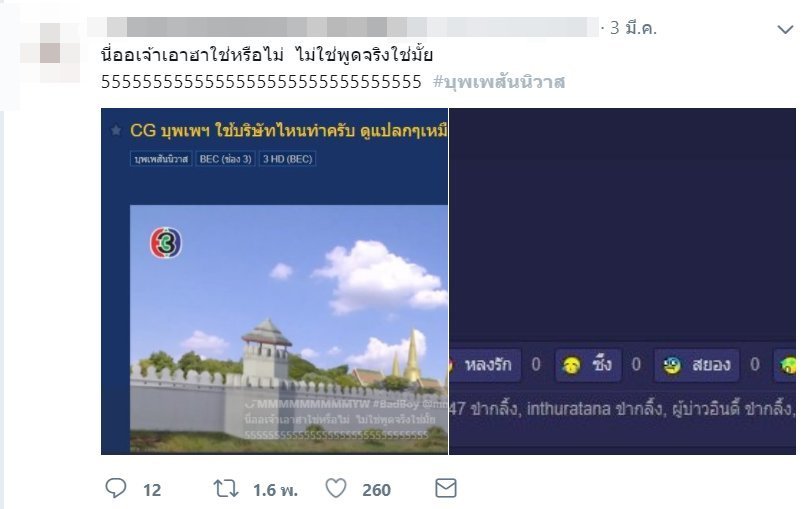Screen dimensions: 807x509
Task: Click the สยอง emoji reaction face
Action: click(672, 365)
